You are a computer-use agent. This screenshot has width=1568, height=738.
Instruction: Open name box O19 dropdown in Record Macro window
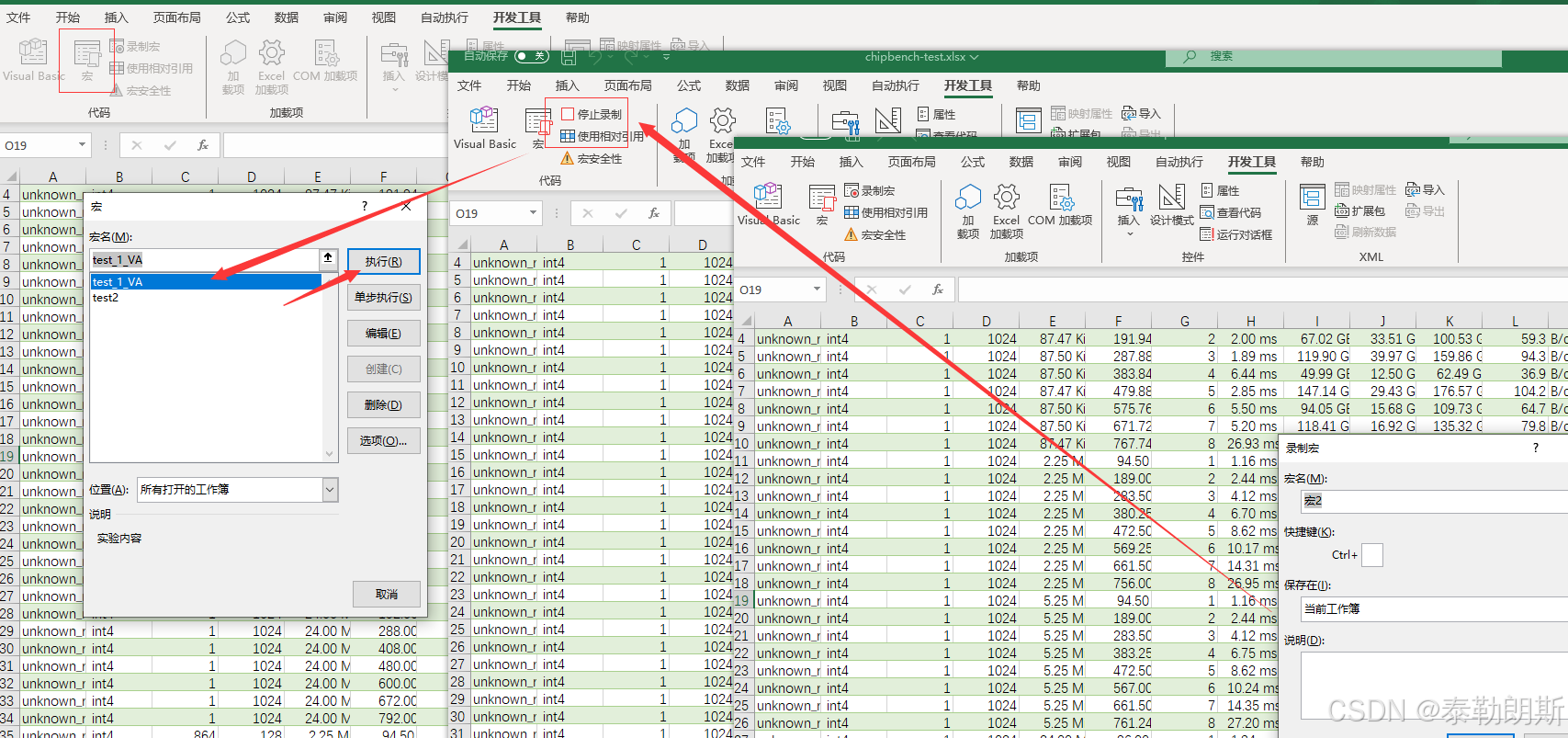(817, 290)
